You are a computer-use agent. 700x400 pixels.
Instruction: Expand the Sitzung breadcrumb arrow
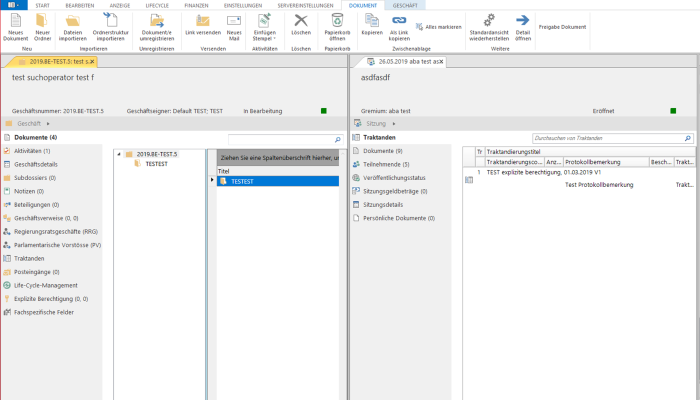(x=393, y=123)
